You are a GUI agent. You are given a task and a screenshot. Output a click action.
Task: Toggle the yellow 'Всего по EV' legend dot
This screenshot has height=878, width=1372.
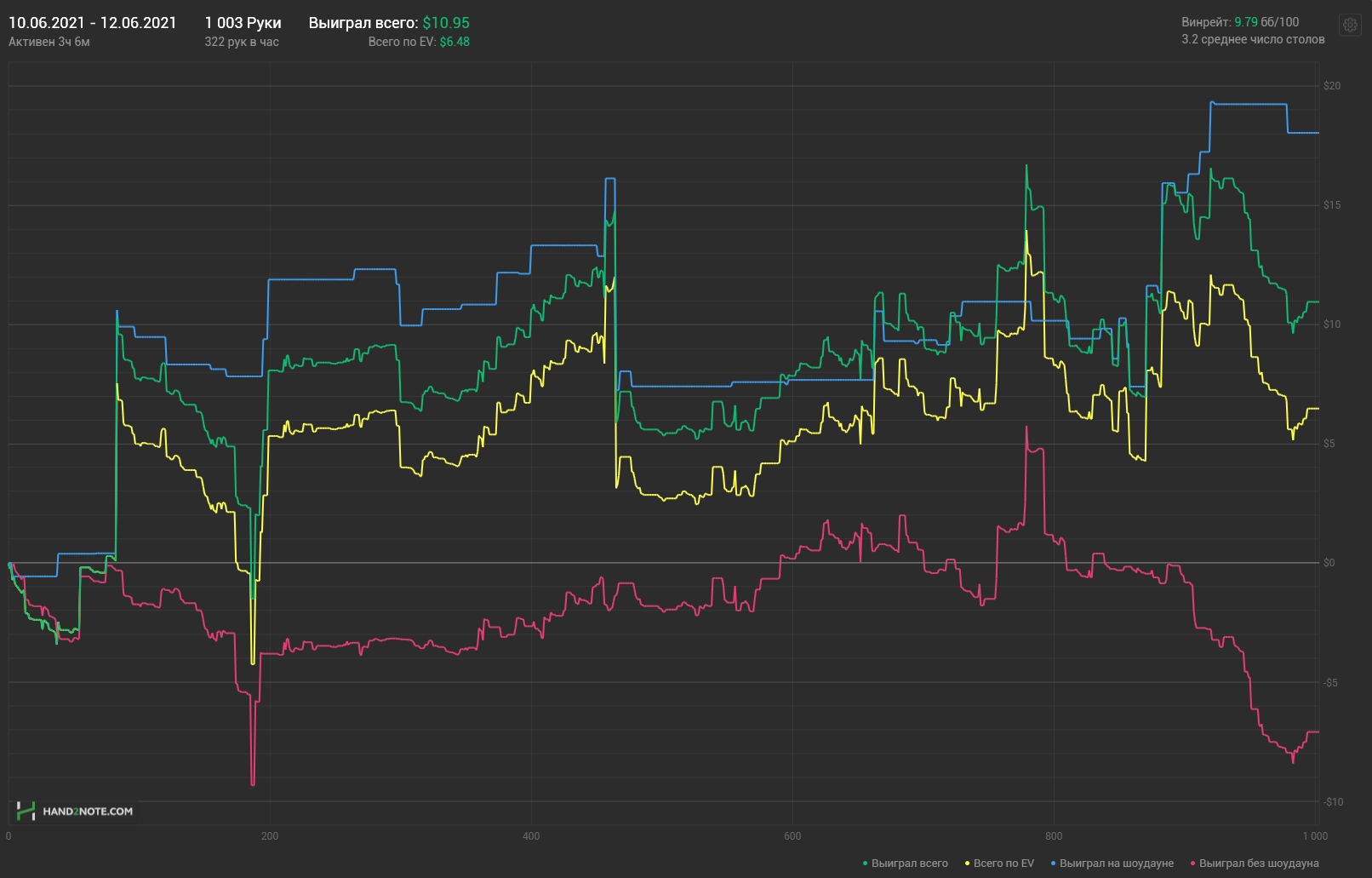coord(967,864)
